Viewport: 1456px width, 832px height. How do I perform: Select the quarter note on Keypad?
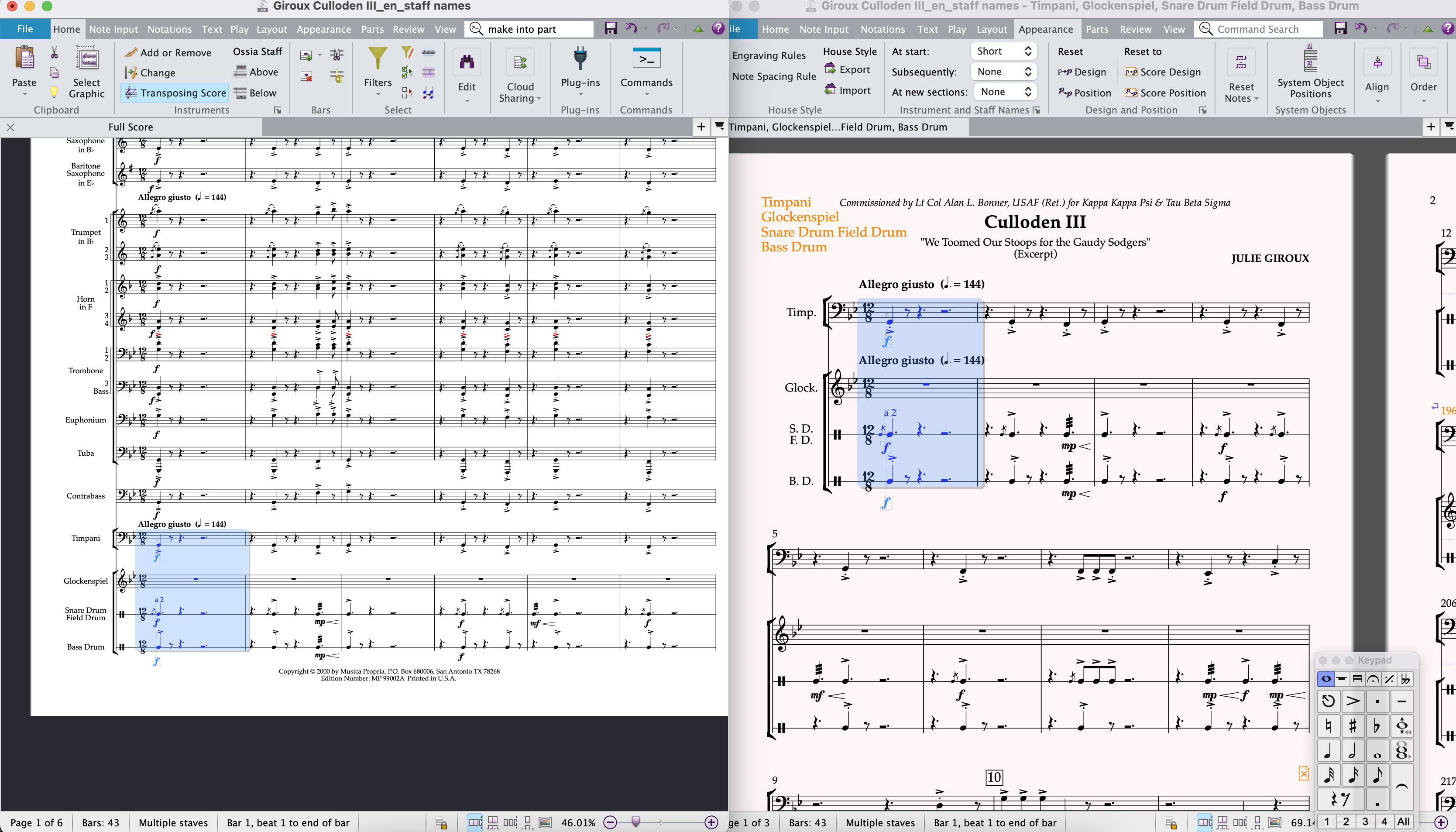1328,750
